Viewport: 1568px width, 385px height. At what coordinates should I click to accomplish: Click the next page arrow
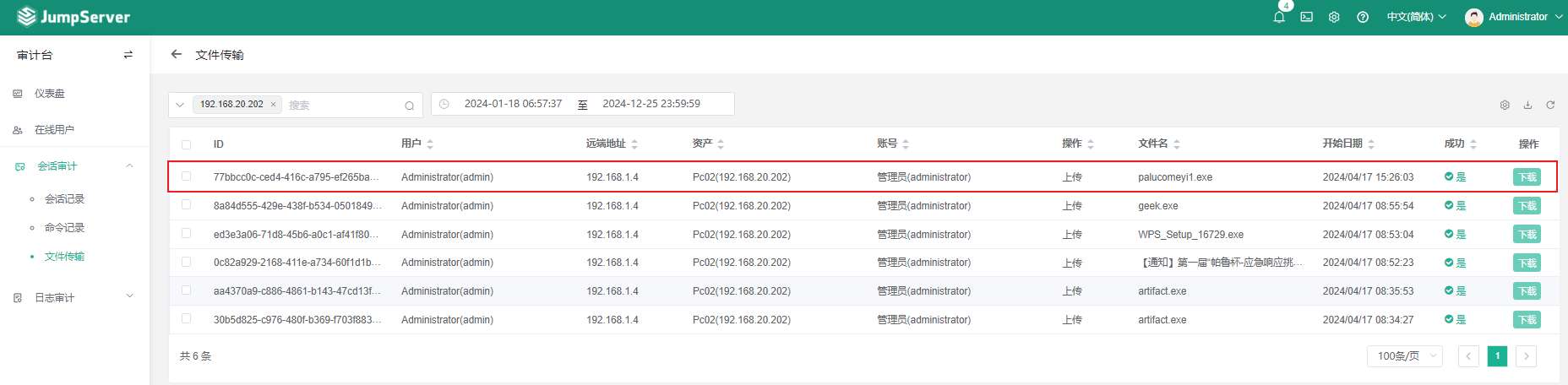click(1526, 356)
